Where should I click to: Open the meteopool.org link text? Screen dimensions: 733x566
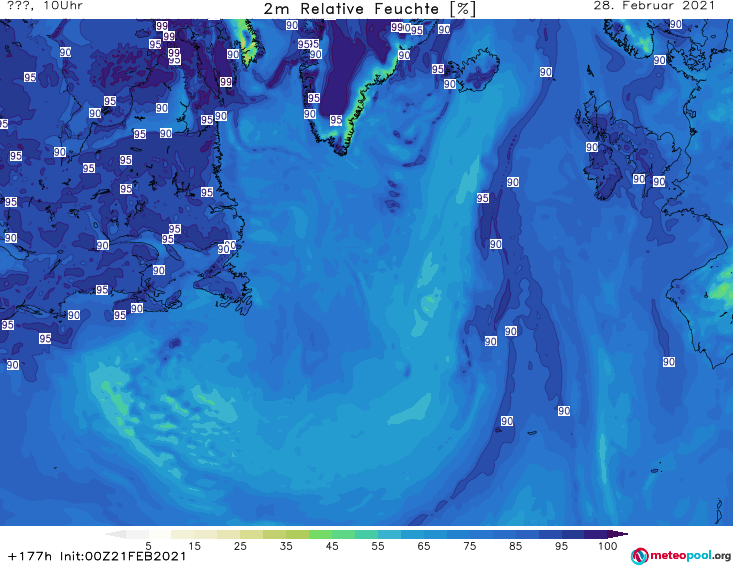point(690,555)
